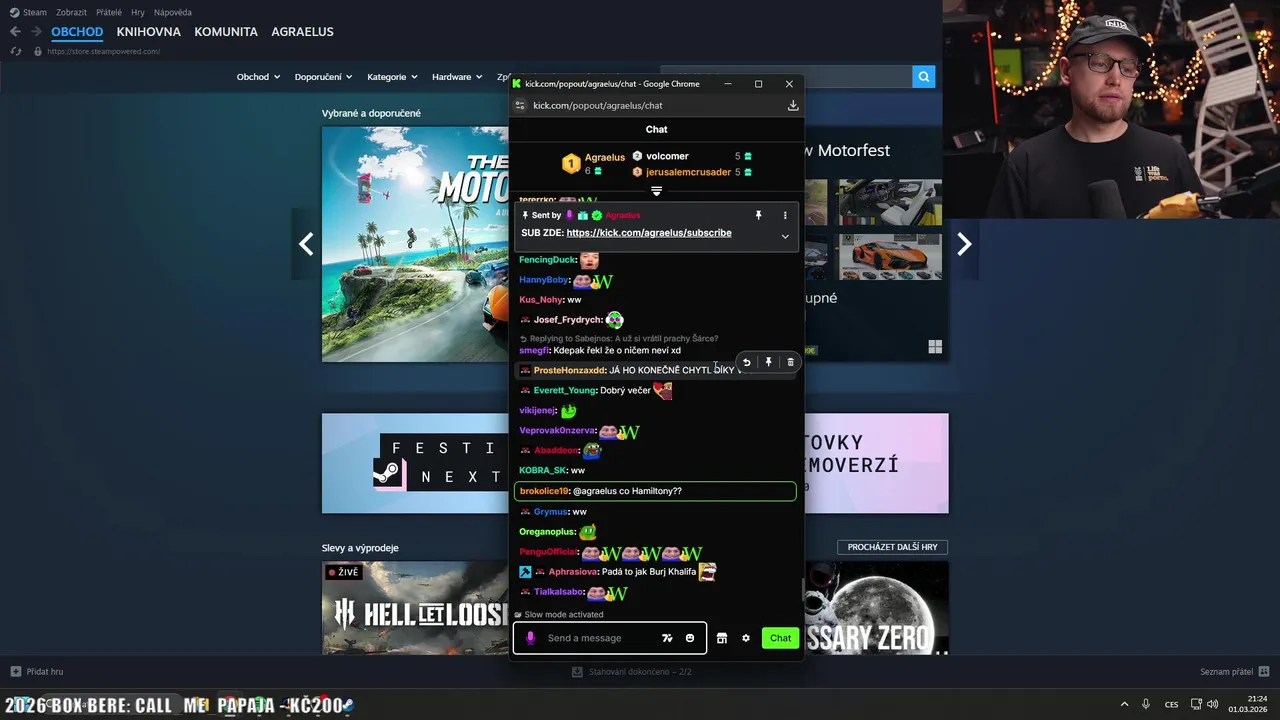Open the Hell Let Loose live banner

(x=415, y=608)
